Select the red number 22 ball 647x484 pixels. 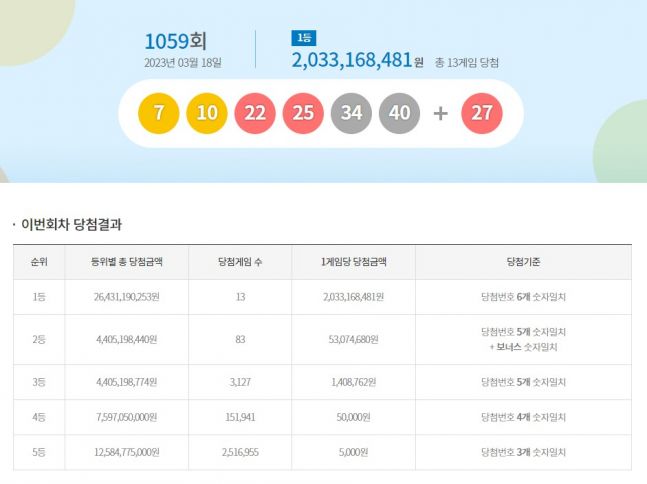click(x=255, y=113)
